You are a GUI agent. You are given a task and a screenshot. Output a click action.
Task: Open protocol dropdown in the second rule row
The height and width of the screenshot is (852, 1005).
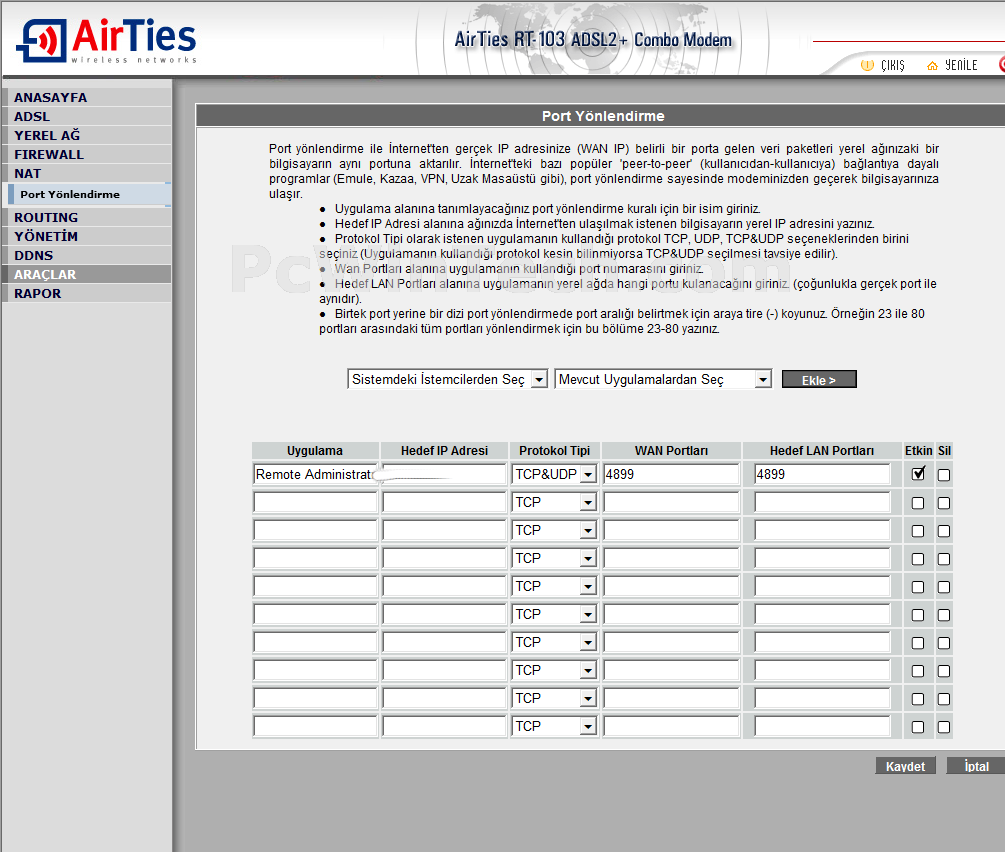[554, 503]
